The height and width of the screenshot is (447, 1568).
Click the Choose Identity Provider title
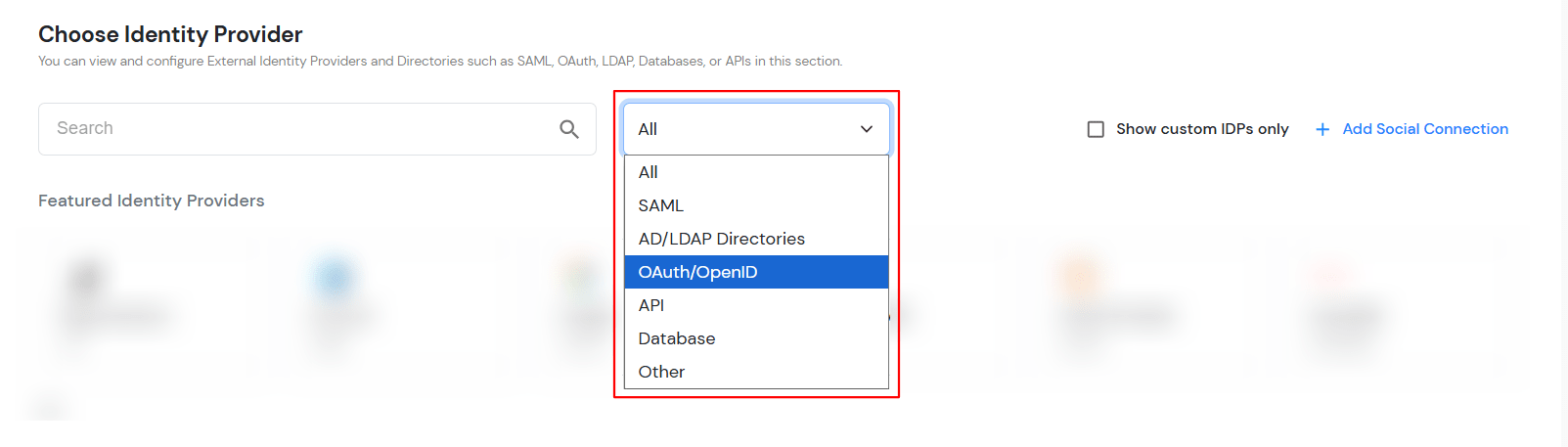click(170, 34)
